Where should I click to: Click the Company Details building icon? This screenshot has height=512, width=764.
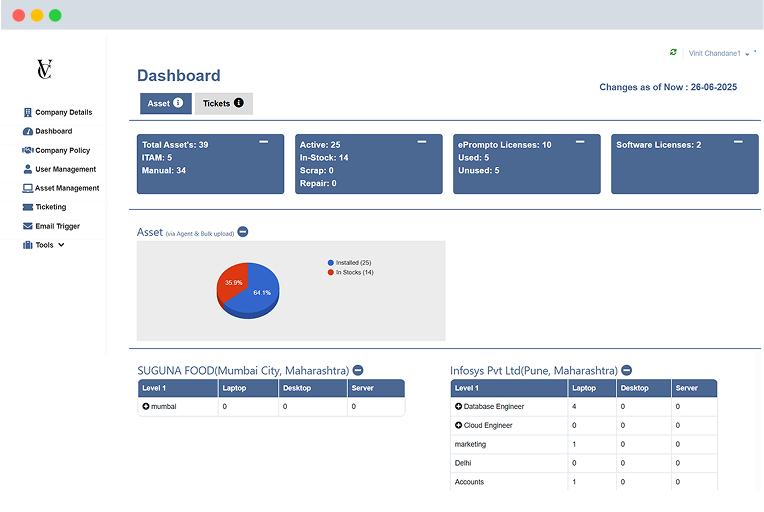click(x=27, y=112)
